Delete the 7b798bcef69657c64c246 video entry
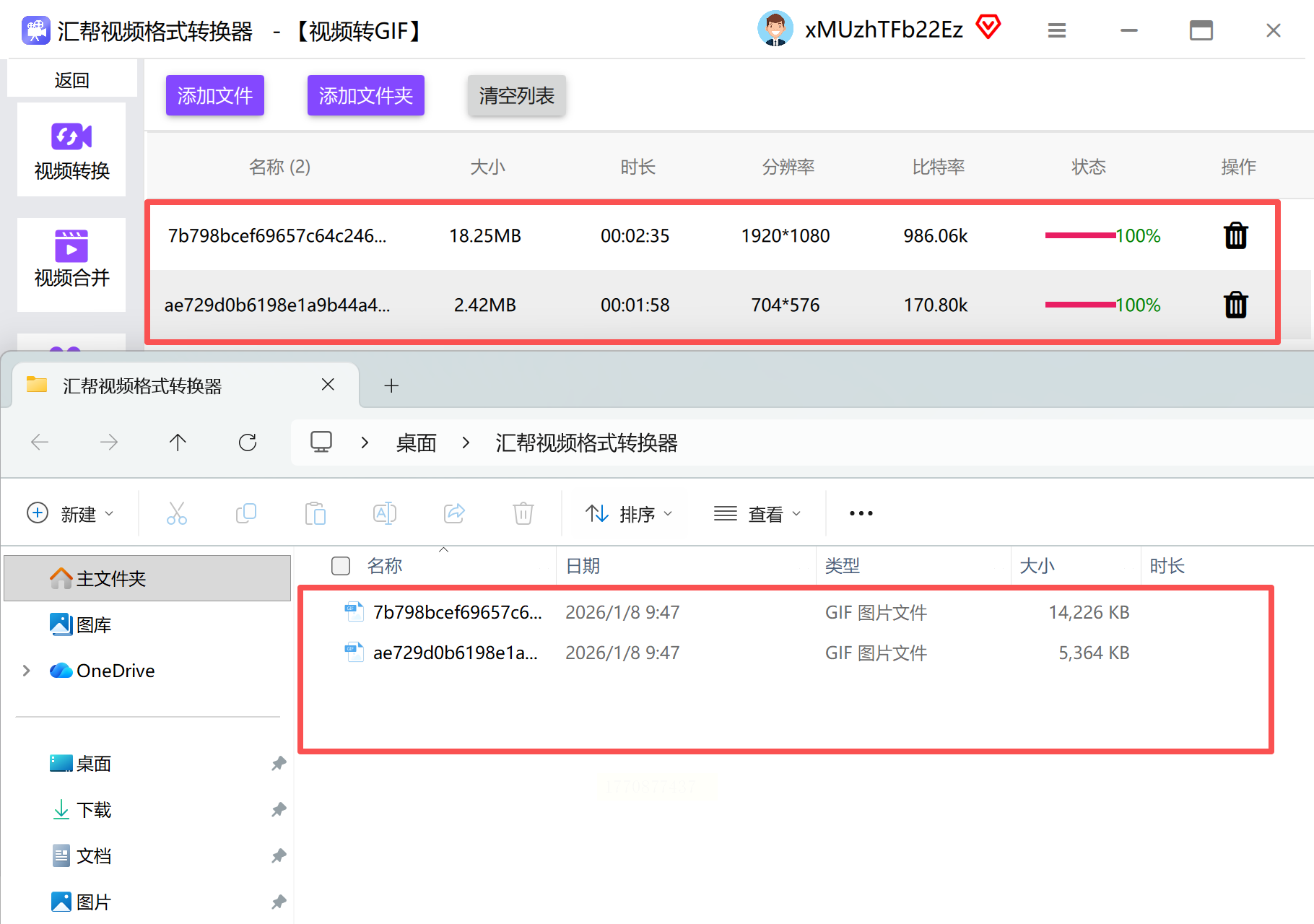Image resolution: width=1314 pixels, height=924 pixels. click(1235, 236)
